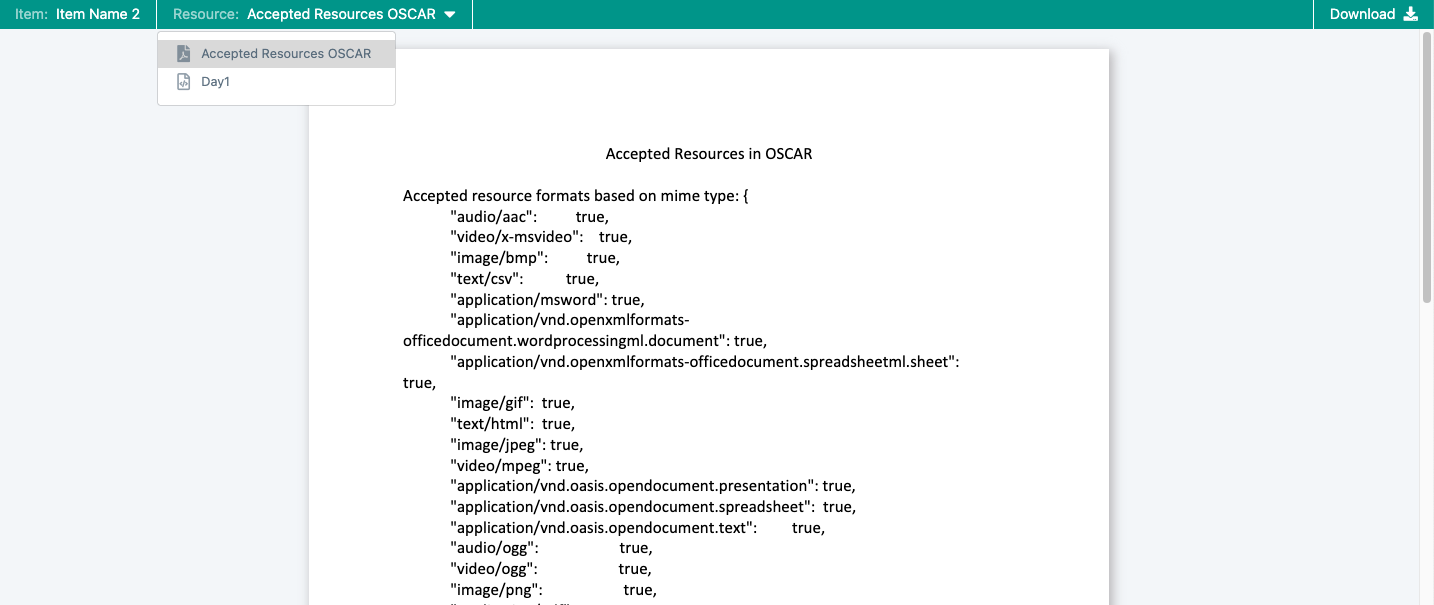This screenshot has width=1434, height=605.
Task: Click the Accepted Resources OSCAR toolbar label
Action: point(341,14)
